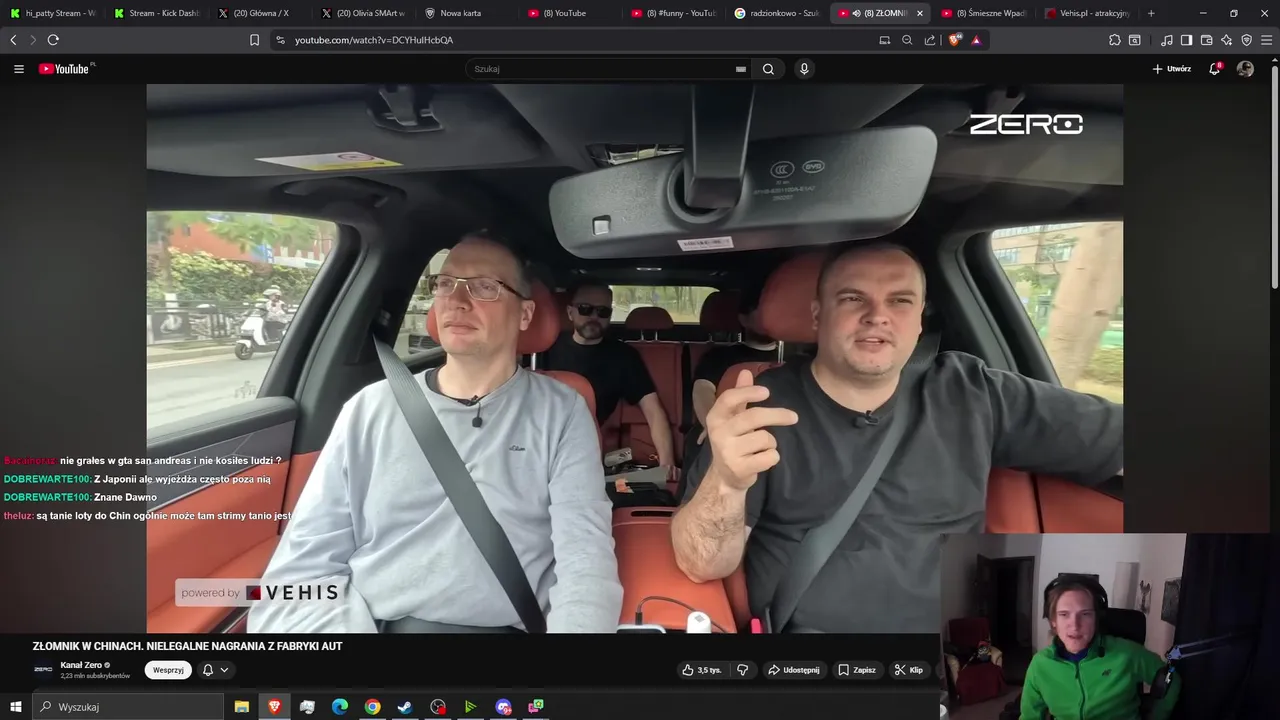Open Discord from the taskbar
Viewport: 1280px width, 720px height.
[x=503, y=707]
